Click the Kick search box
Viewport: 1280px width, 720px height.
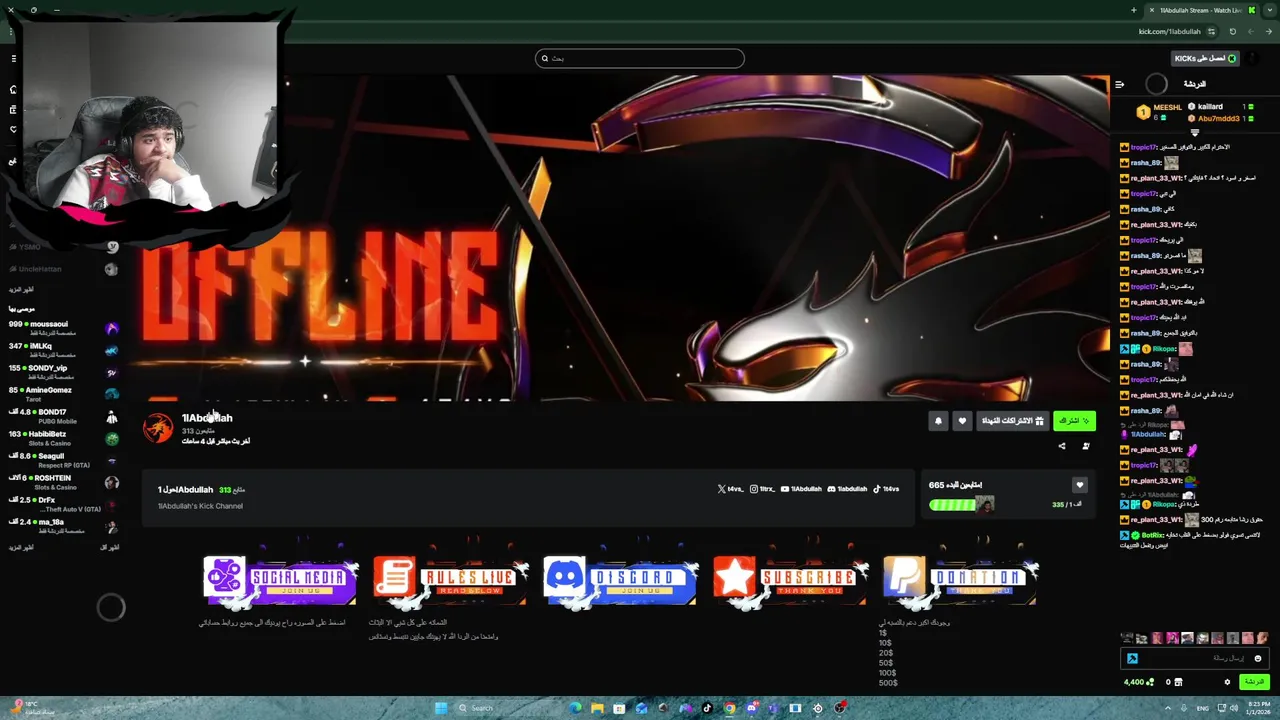pos(640,58)
